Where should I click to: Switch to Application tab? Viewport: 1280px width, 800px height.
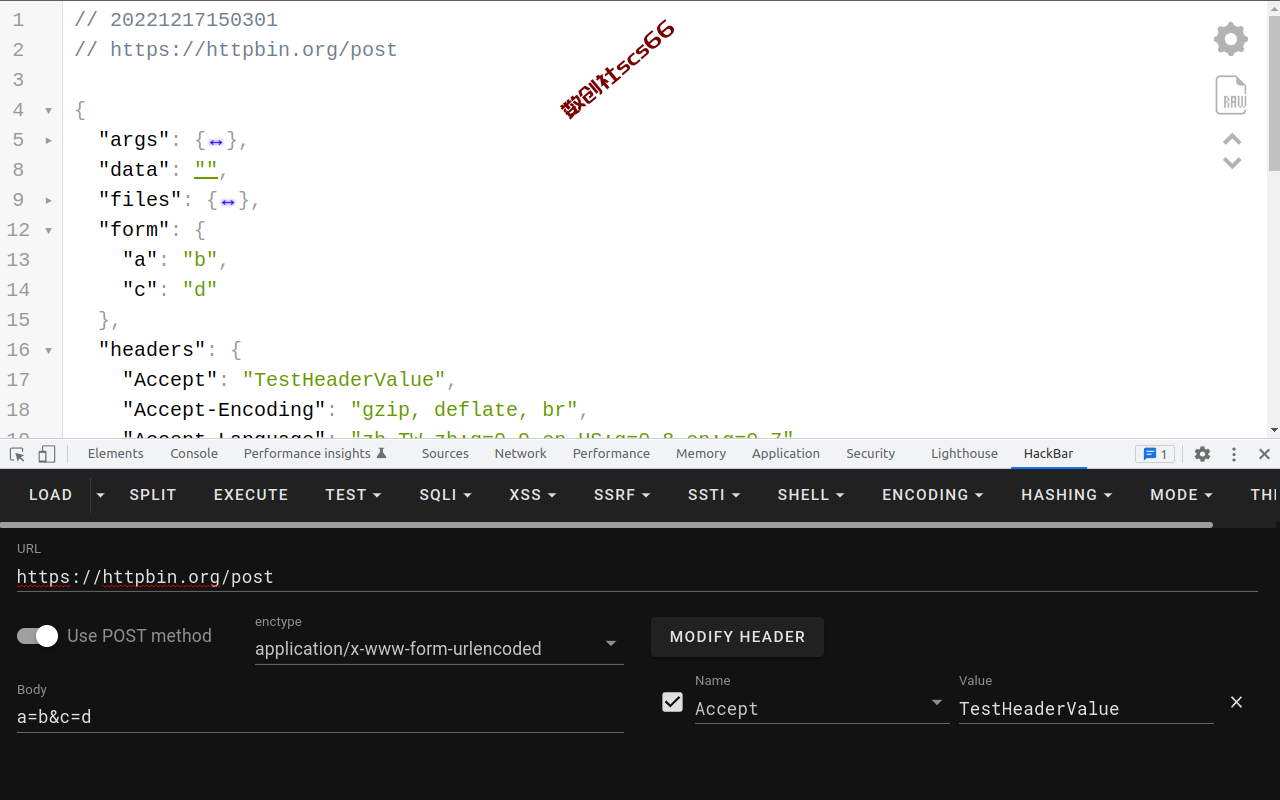coord(786,454)
